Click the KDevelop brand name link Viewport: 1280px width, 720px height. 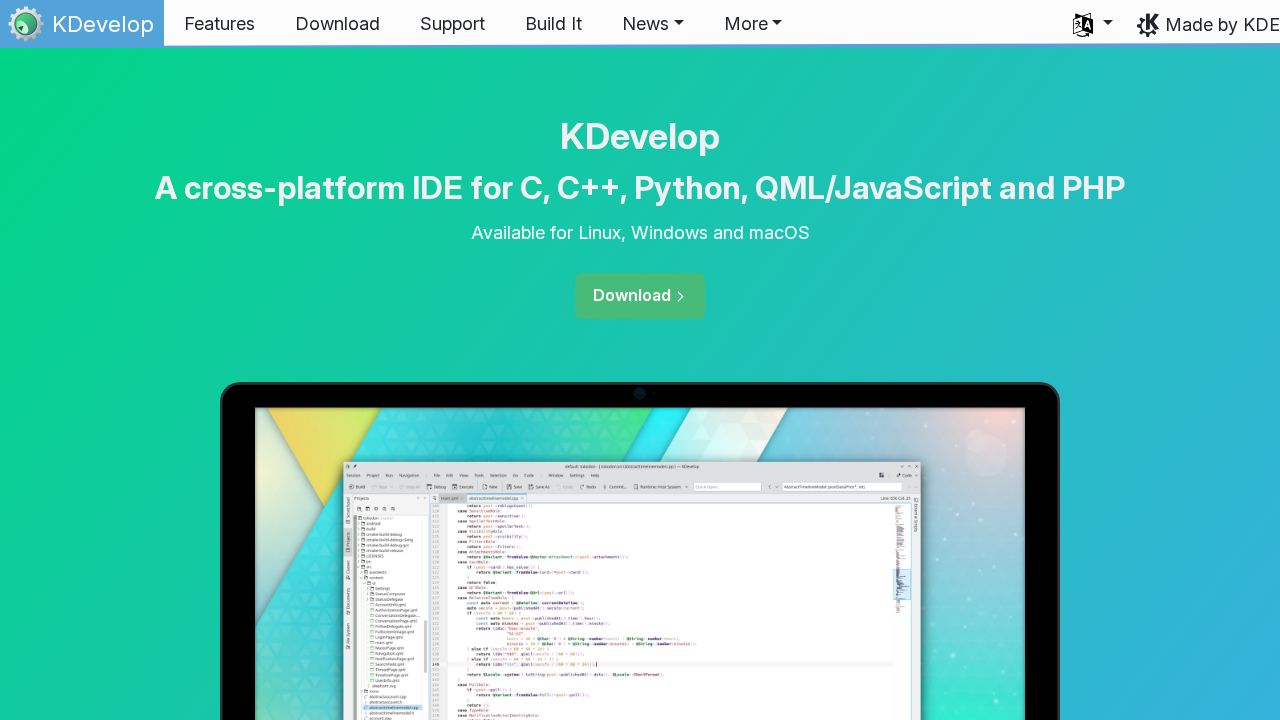tap(103, 24)
